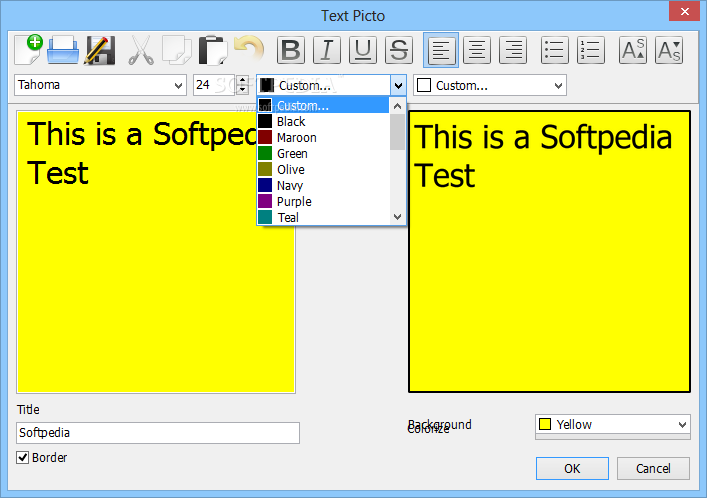
Task: Click the color list scrollbar thumb
Action: coord(397,132)
